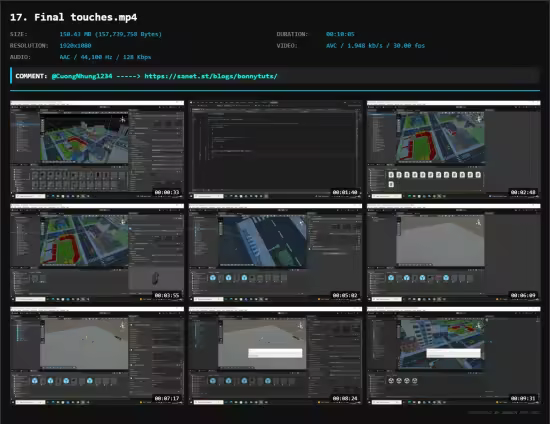
Task: Click the "AUDIO:" label
Action: coord(20,57)
